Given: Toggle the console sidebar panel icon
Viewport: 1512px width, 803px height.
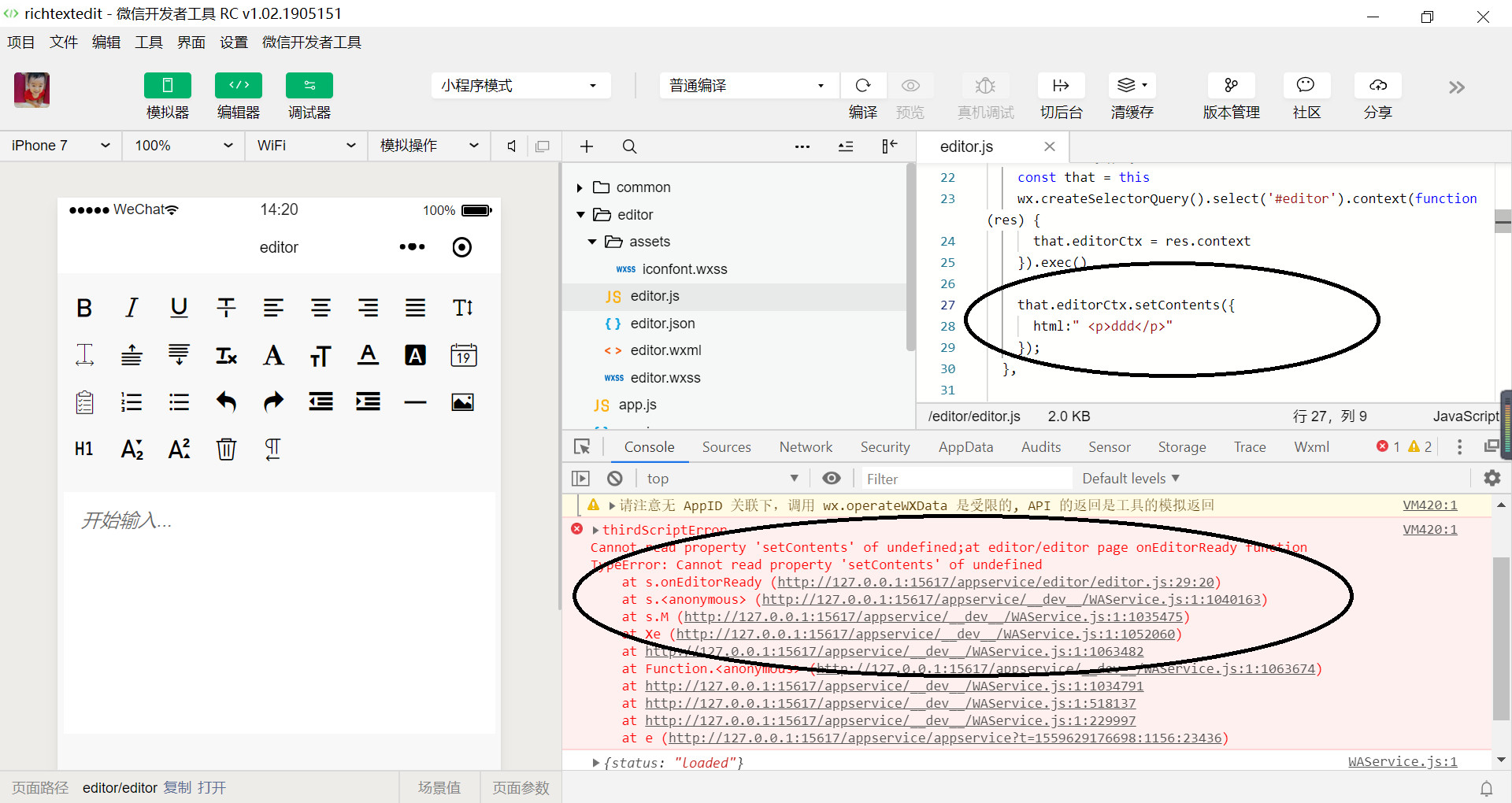Looking at the screenshot, I should [580, 479].
